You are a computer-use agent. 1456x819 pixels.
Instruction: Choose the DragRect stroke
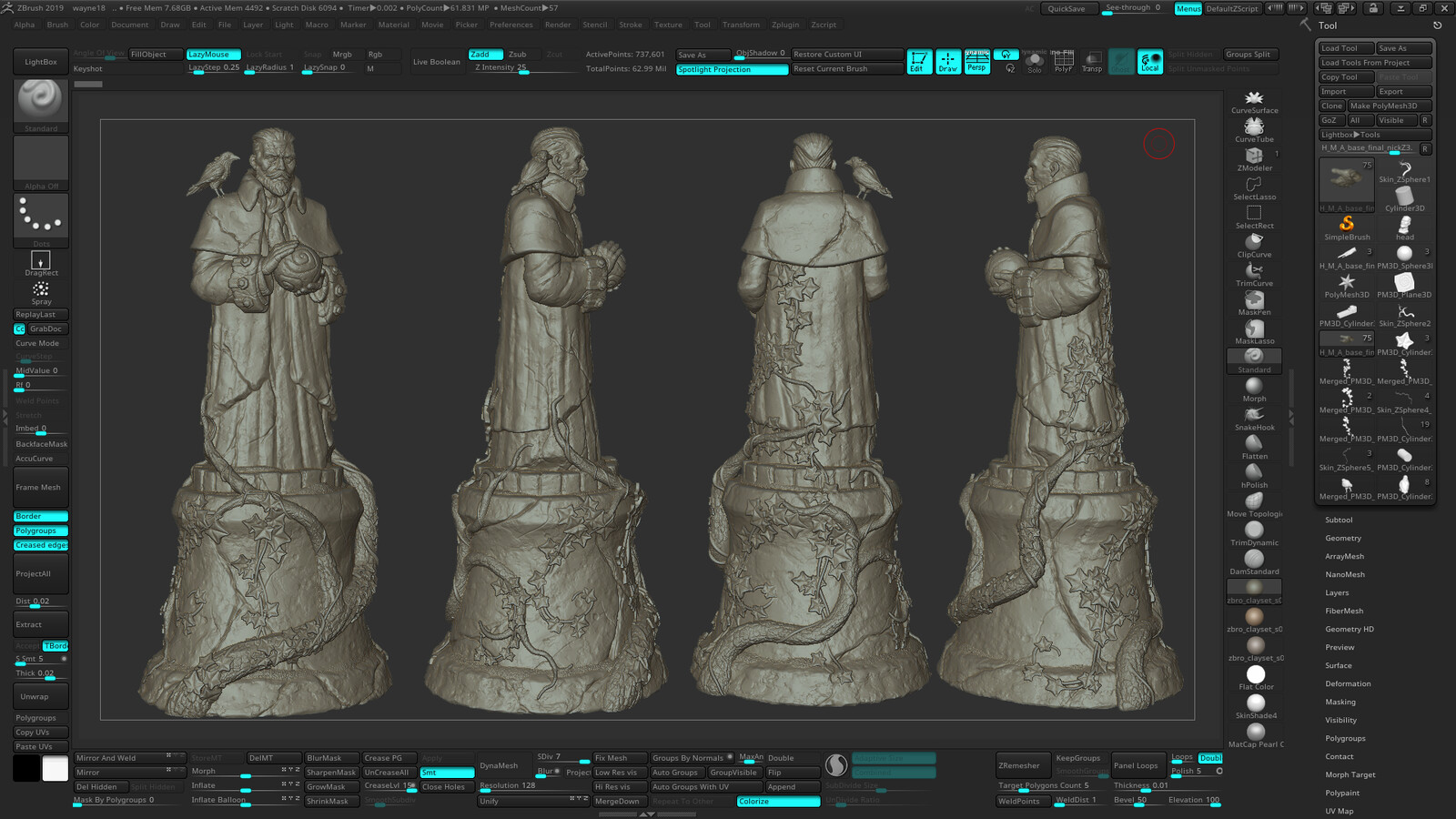[41, 264]
